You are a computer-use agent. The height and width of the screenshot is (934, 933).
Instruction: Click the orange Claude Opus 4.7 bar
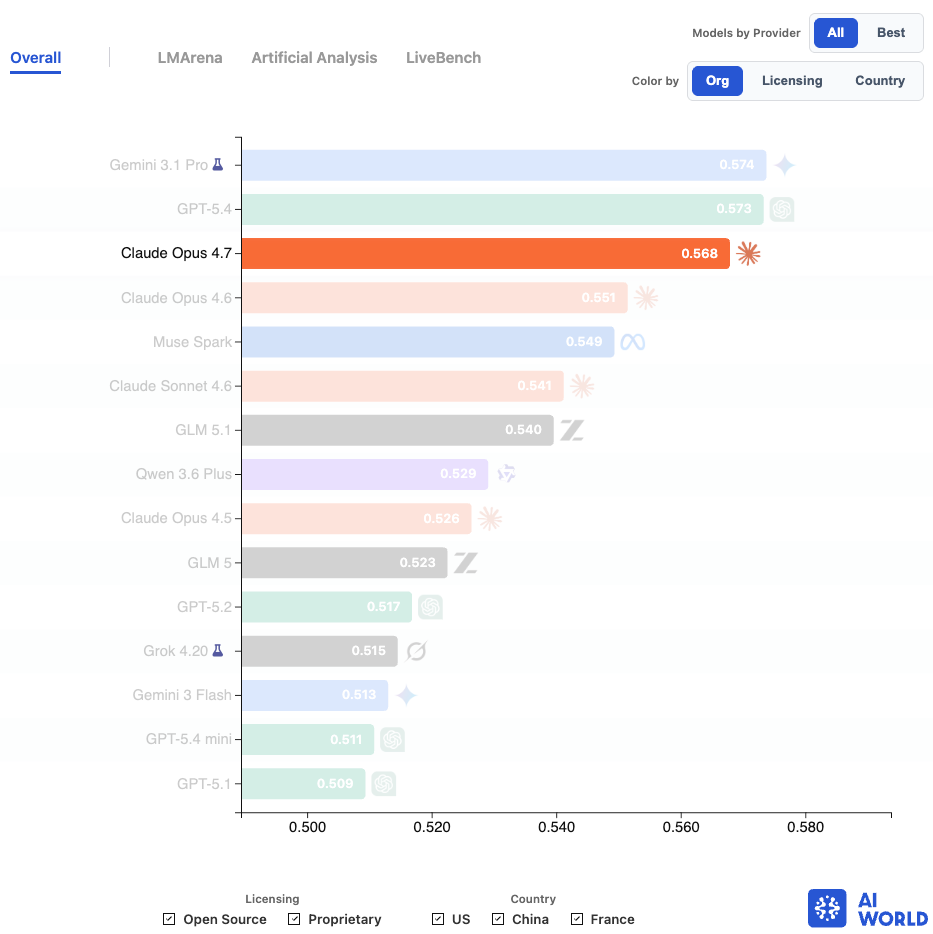pyautogui.click(x=486, y=254)
